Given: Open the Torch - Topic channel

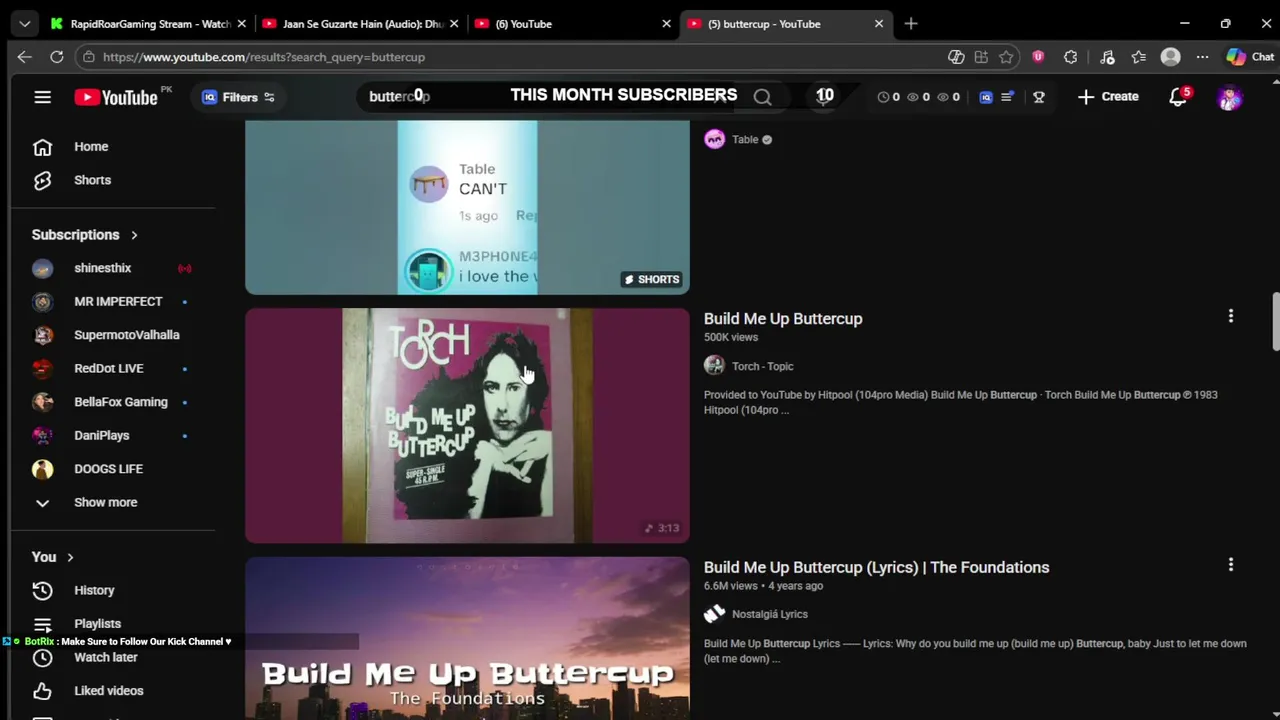Looking at the screenshot, I should 762,366.
